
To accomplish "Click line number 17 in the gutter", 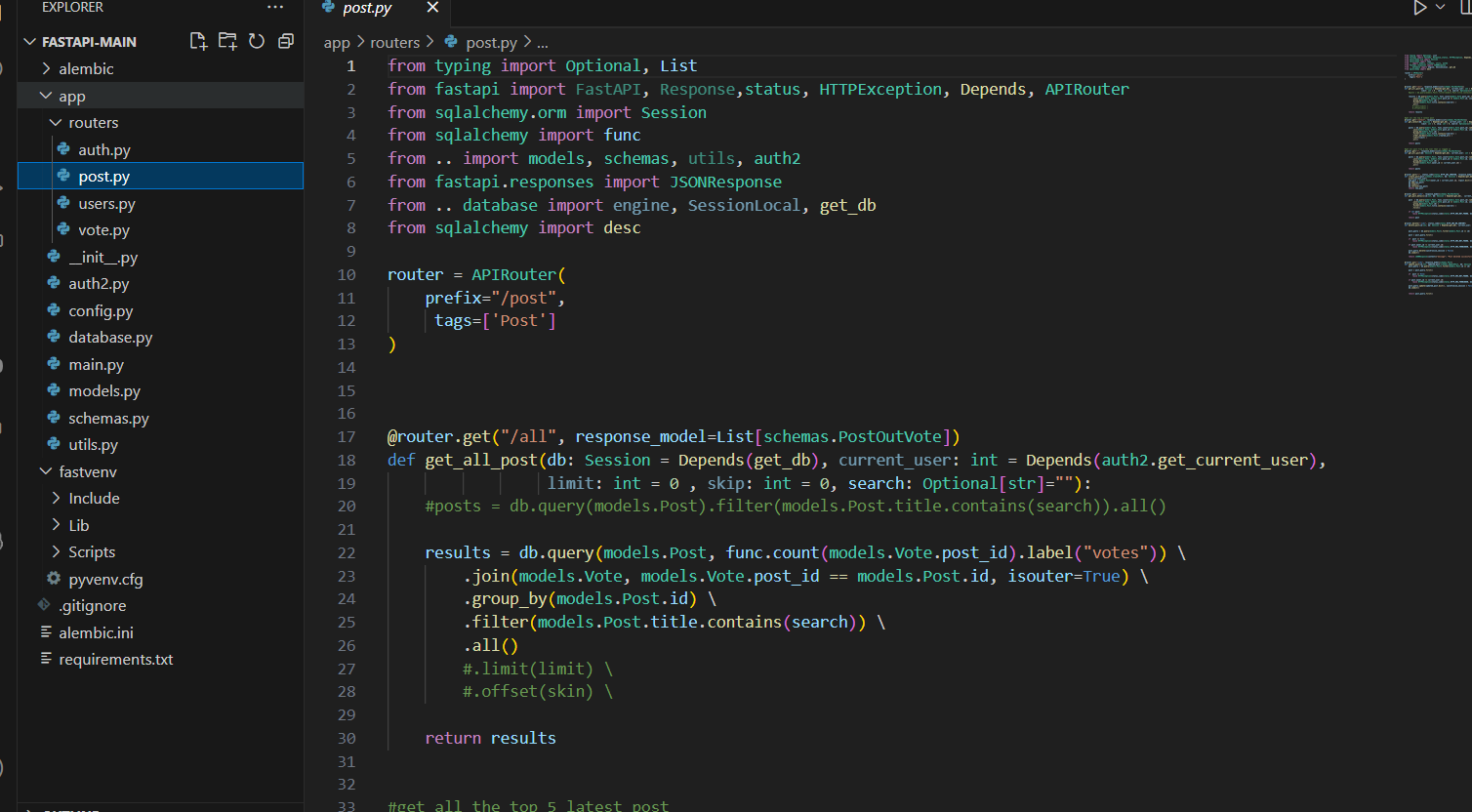I will click(x=347, y=436).
